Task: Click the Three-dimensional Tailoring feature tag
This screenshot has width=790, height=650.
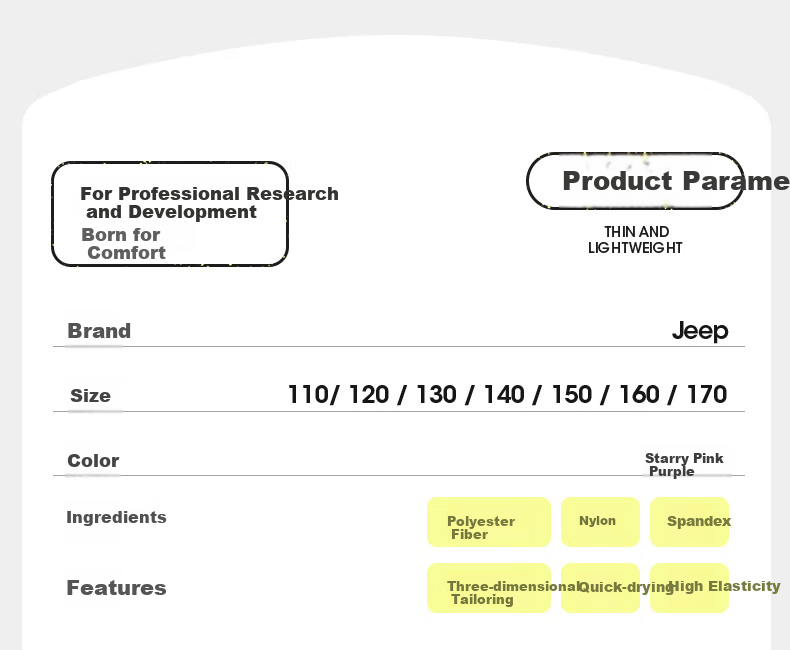Action: click(x=489, y=588)
